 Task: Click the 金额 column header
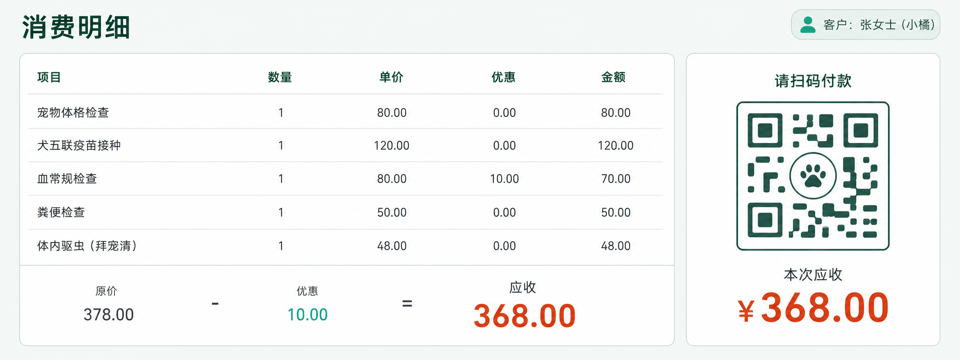(x=613, y=77)
